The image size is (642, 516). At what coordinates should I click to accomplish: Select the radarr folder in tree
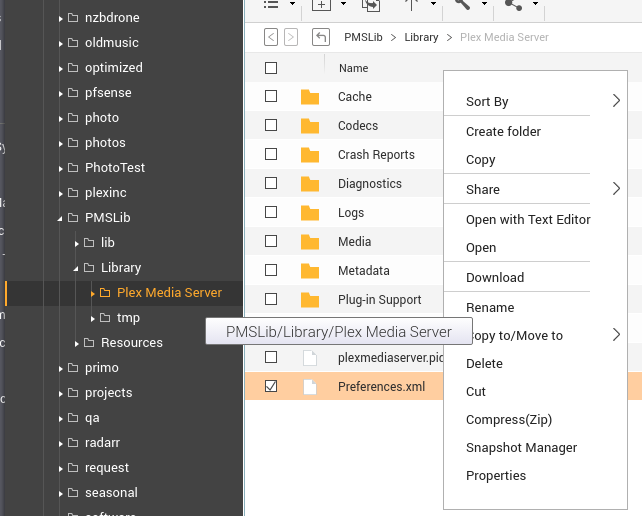(x=102, y=443)
